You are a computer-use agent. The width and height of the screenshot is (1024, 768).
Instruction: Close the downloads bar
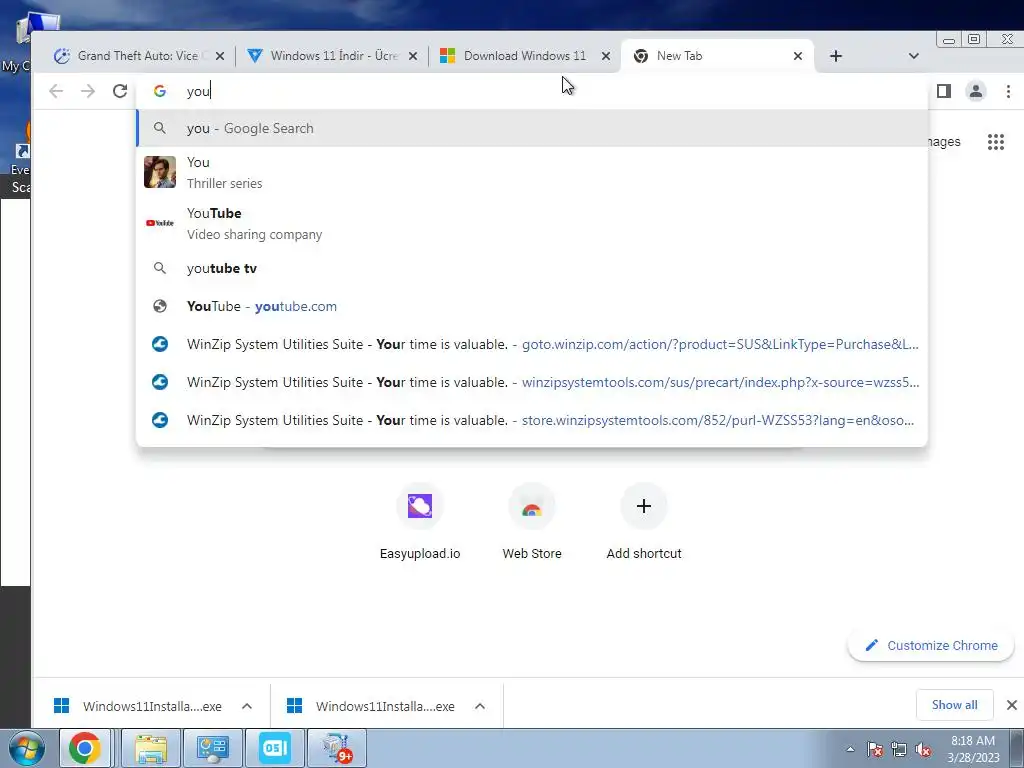1012,705
